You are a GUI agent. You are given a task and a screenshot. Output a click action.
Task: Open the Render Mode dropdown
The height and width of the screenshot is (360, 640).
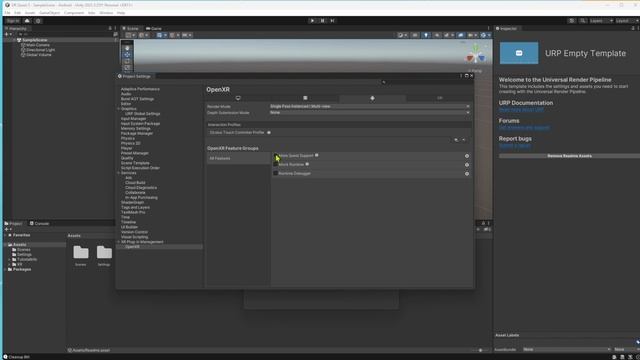point(369,107)
